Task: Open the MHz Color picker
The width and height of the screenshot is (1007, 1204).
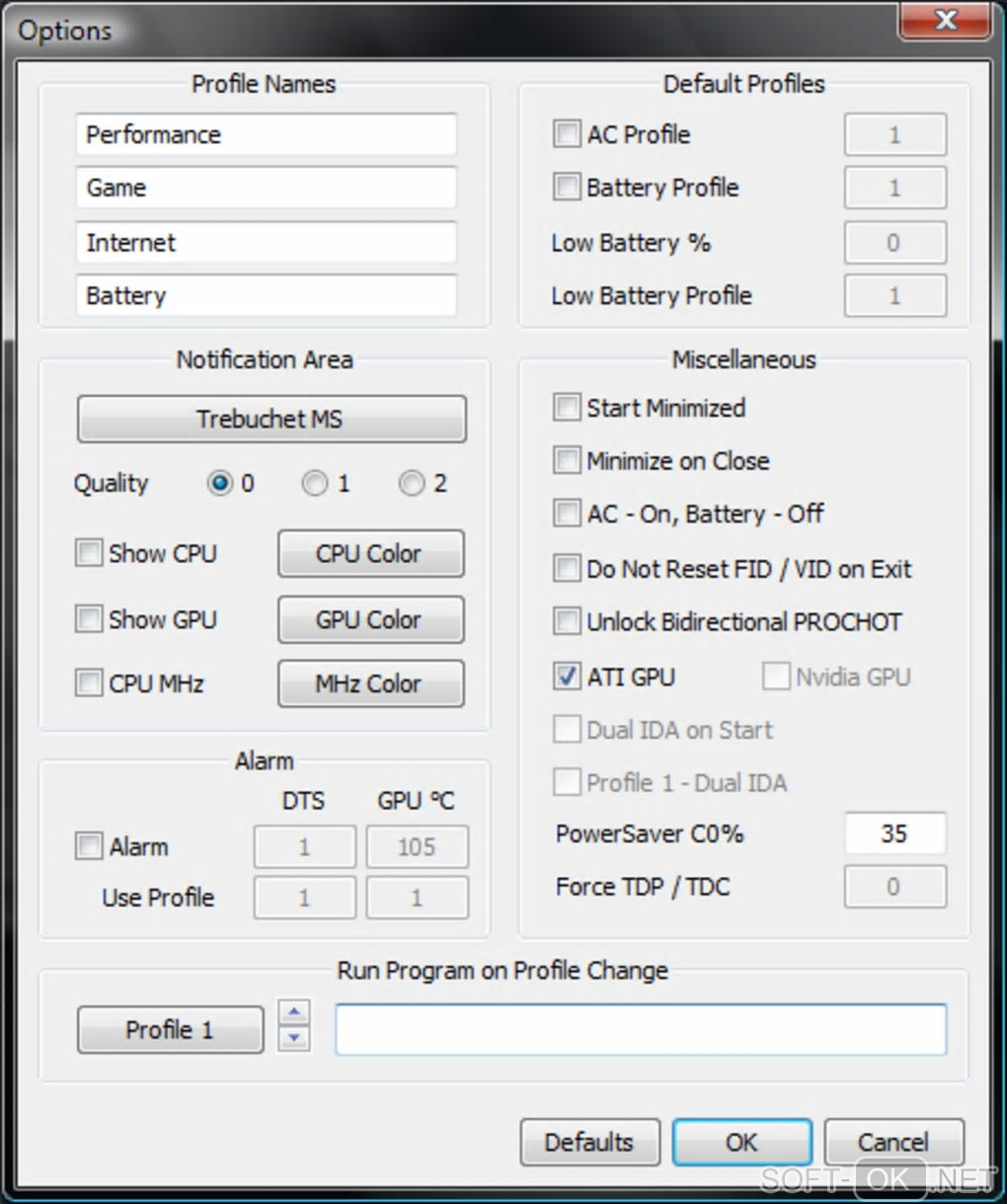Action: click(370, 683)
